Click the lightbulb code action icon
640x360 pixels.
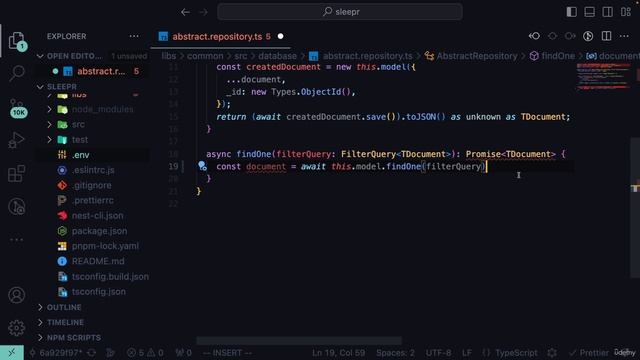[x=202, y=166]
